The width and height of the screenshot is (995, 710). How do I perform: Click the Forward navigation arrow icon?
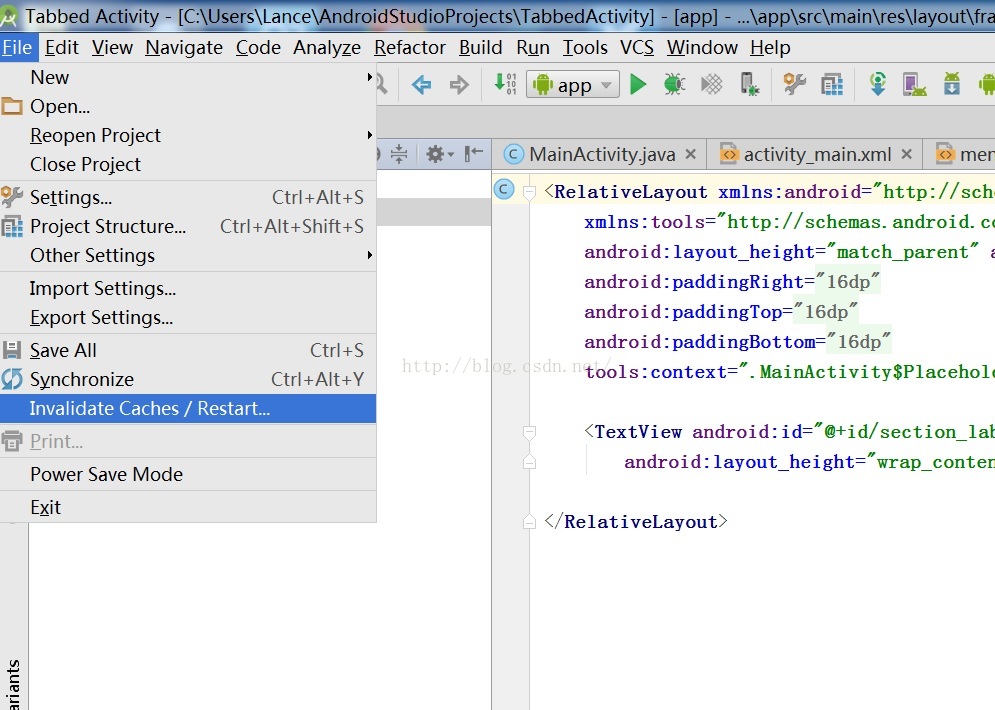click(x=459, y=84)
